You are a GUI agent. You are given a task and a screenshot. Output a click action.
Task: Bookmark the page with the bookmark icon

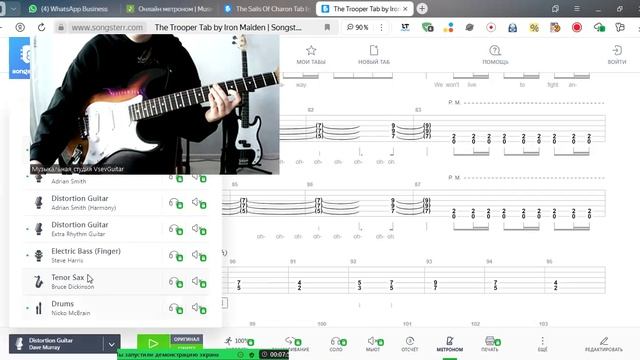(x=327, y=27)
